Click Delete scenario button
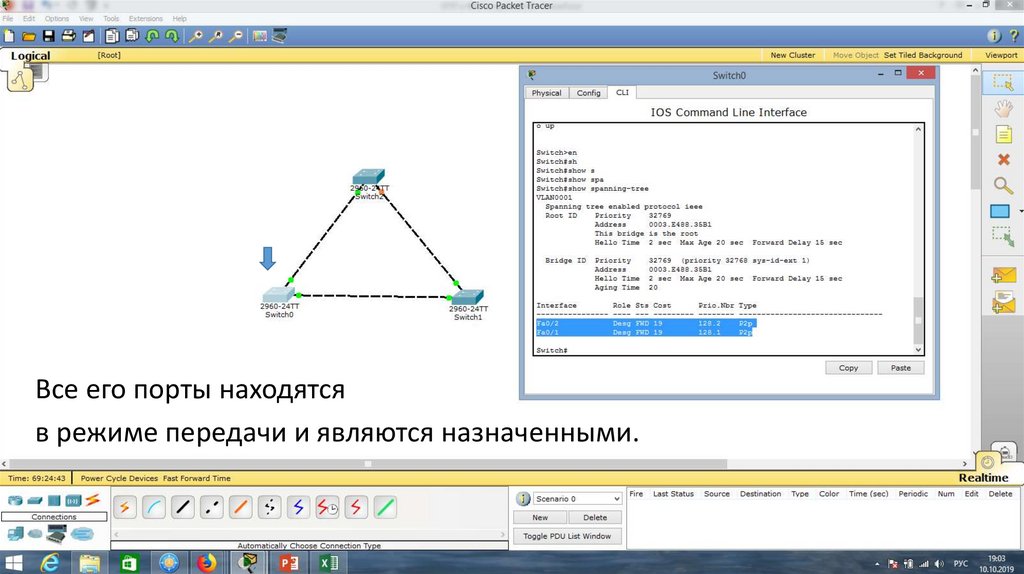This screenshot has width=1024, height=574. (x=594, y=517)
